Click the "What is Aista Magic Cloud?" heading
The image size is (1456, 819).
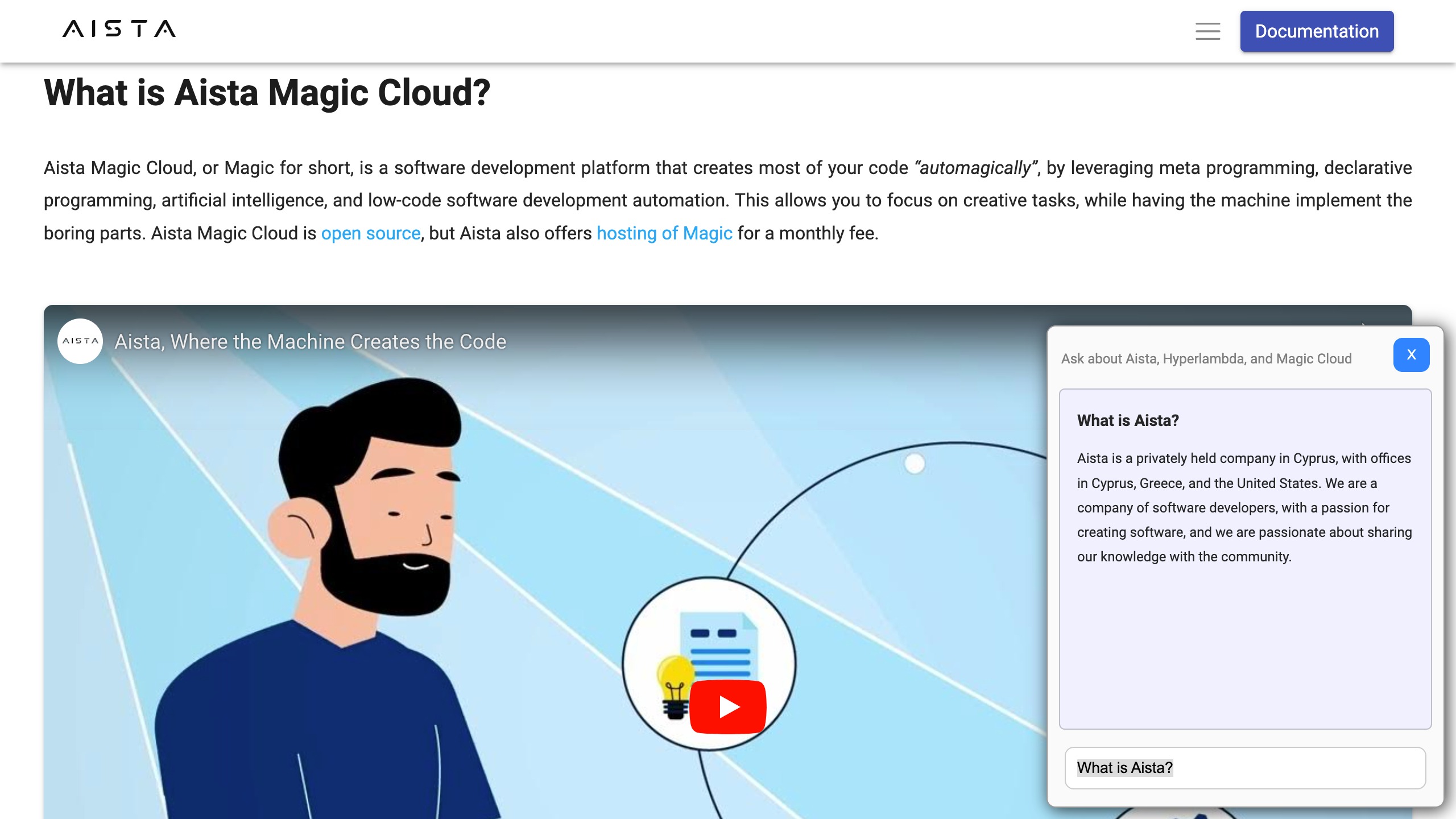267,93
